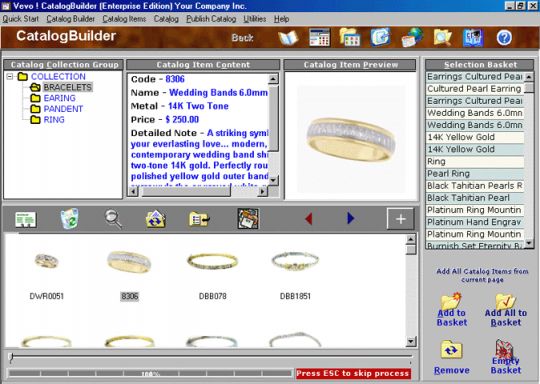Click the blue refresh page icon in header
This screenshot has height=384, width=540.
[x=380, y=37]
